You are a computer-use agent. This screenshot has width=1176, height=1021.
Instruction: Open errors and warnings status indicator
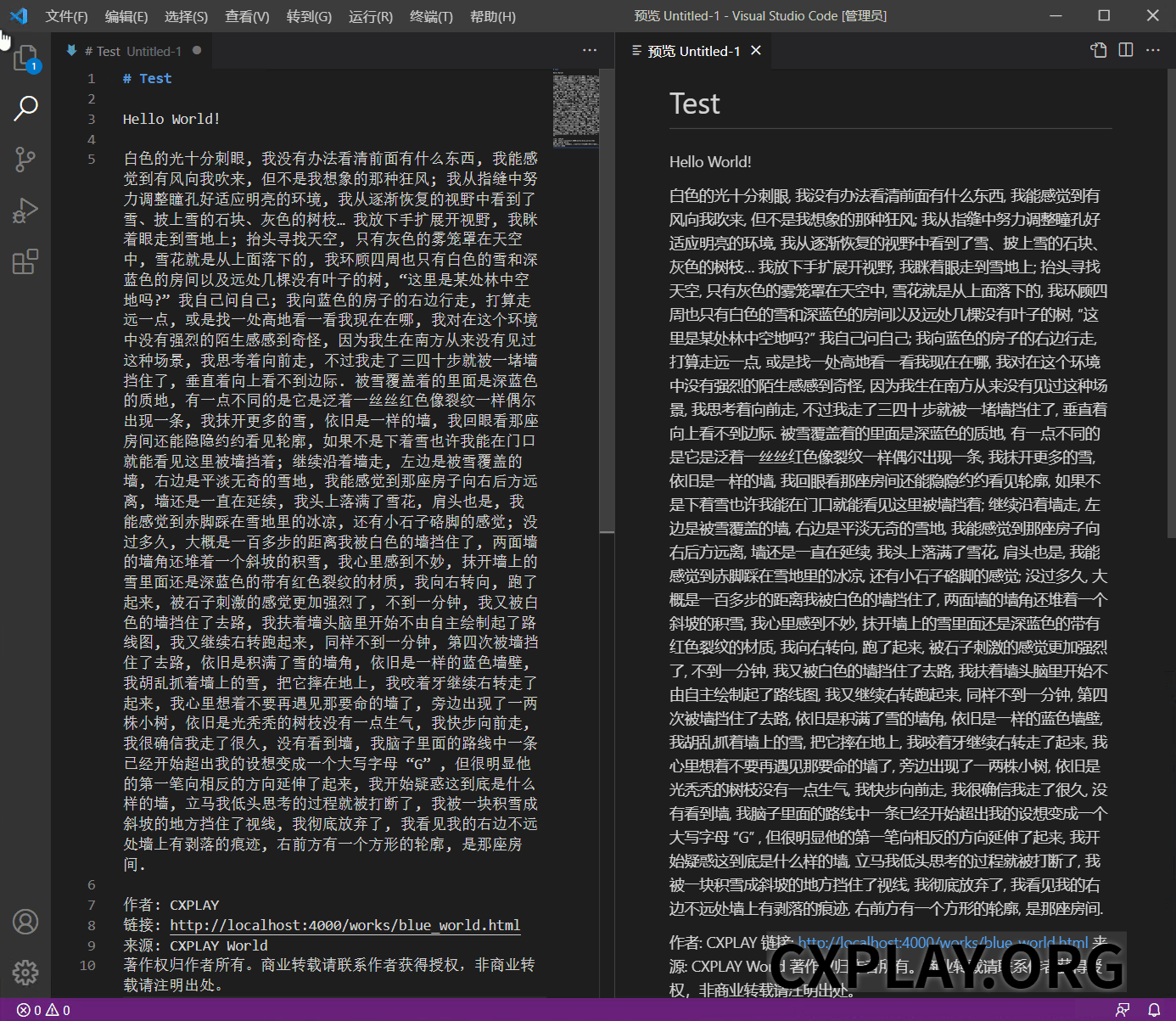(43, 1010)
